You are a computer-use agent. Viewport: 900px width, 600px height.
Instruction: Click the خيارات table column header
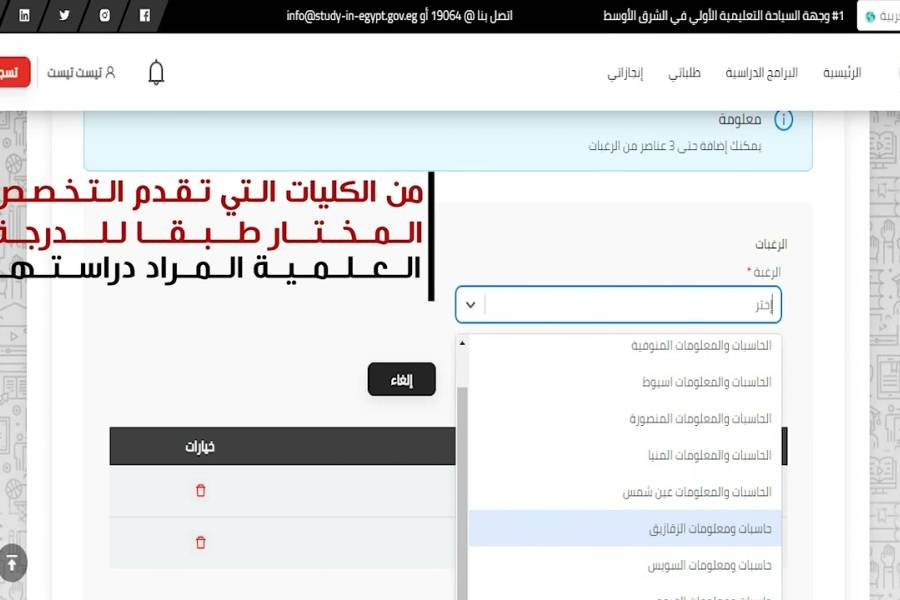pyautogui.click(x=200, y=447)
